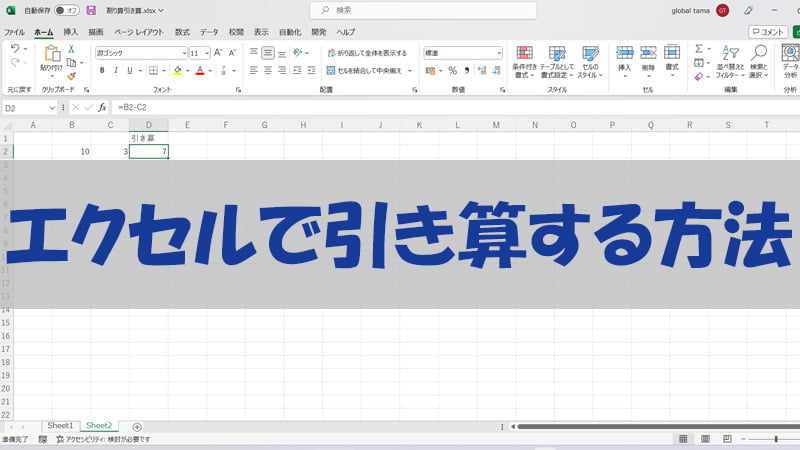This screenshot has height=450, width=800.
Task: Click the AutoSum sigma icon
Action: (698, 48)
